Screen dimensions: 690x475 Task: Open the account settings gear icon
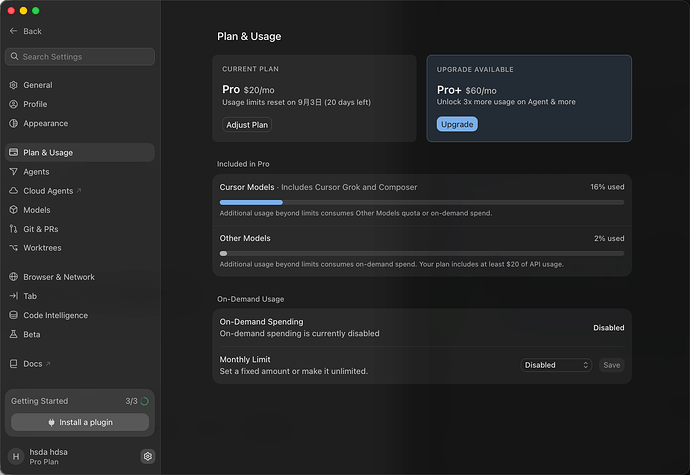[148, 457]
